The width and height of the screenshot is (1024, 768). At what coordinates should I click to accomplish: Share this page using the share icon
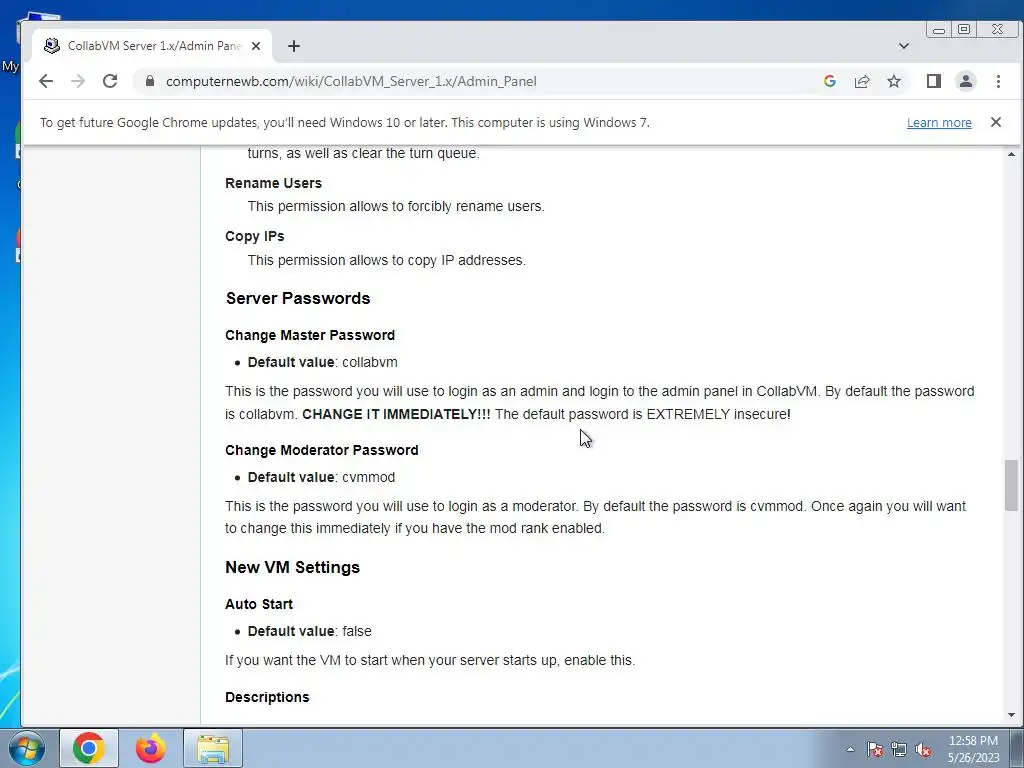tap(862, 81)
